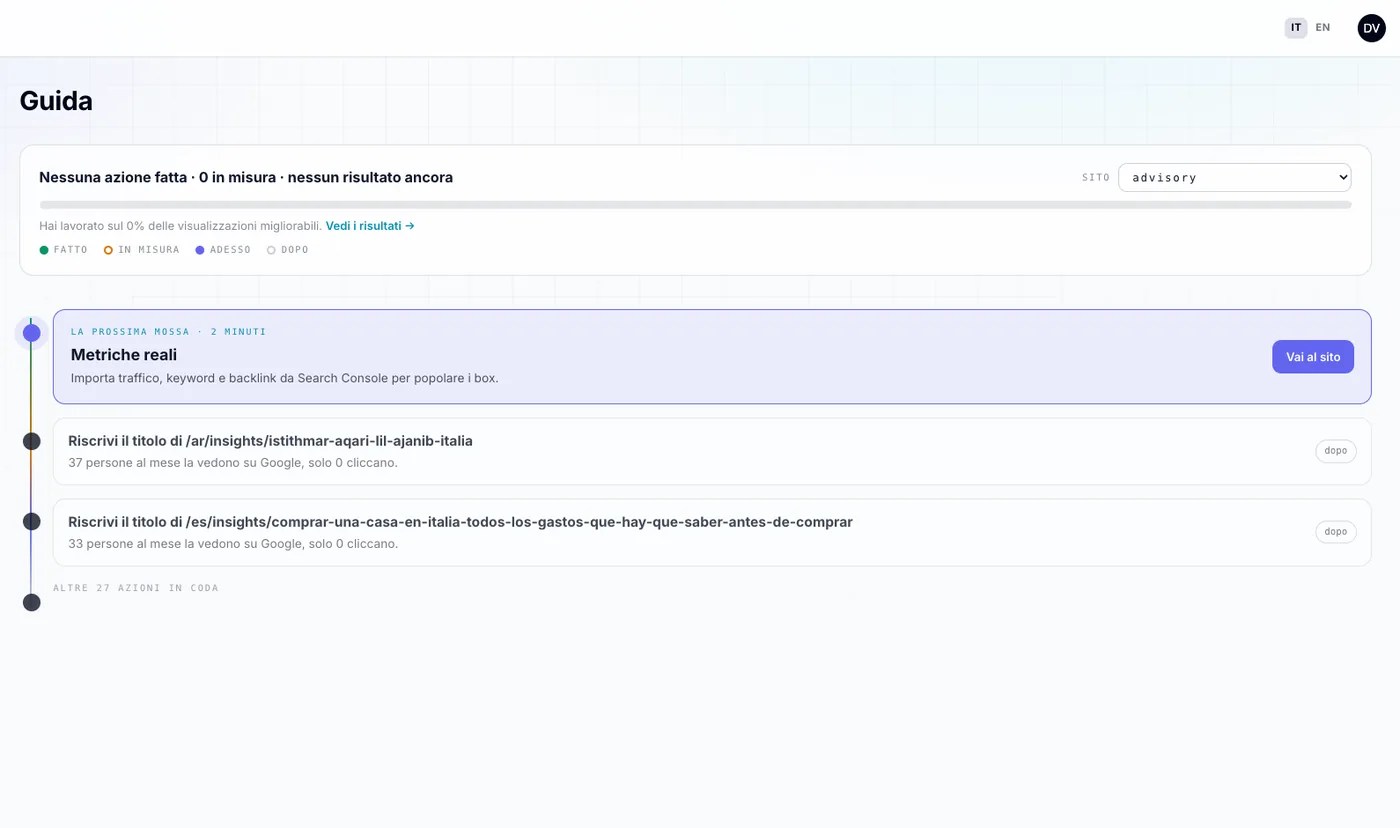This screenshot has height=828, width=1400.
Task: Select the timeline dot beside the /es/insights action
Action: pyautogui.click(x=32, y=522)
